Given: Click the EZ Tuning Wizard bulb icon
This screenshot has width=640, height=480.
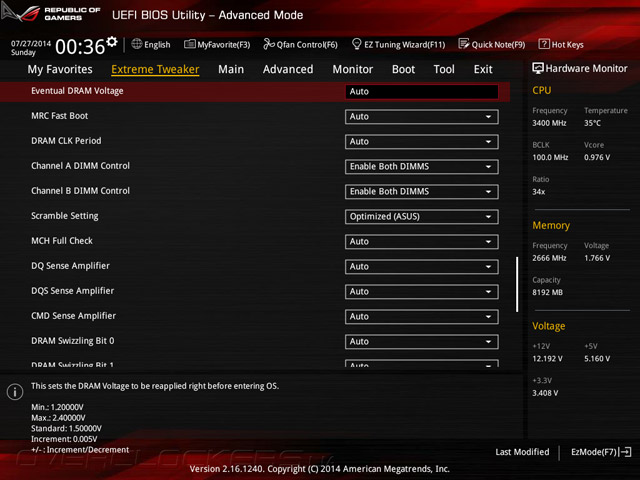Looking at the screenshot, I should coord(356,44).
